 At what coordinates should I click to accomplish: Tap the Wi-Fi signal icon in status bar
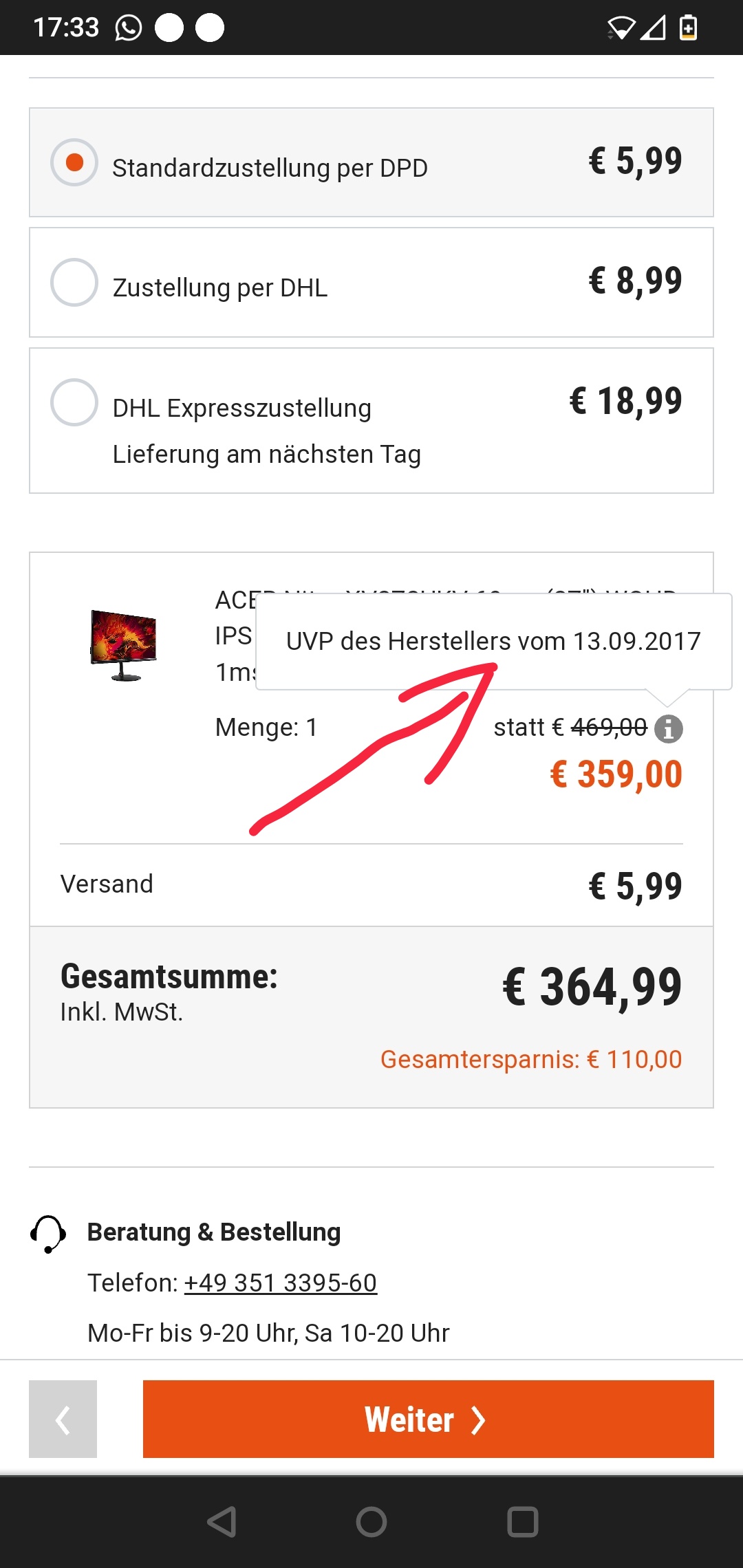621,28
